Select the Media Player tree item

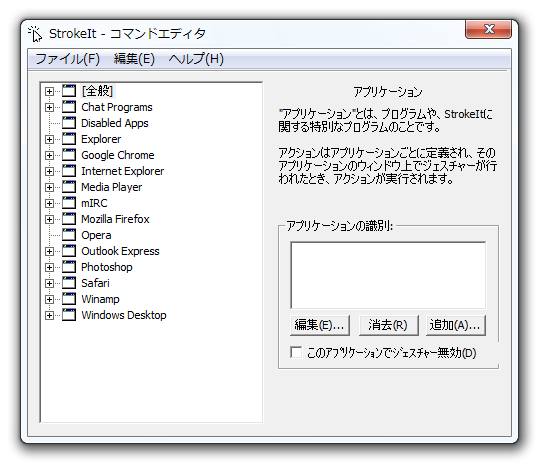(112, 187)
